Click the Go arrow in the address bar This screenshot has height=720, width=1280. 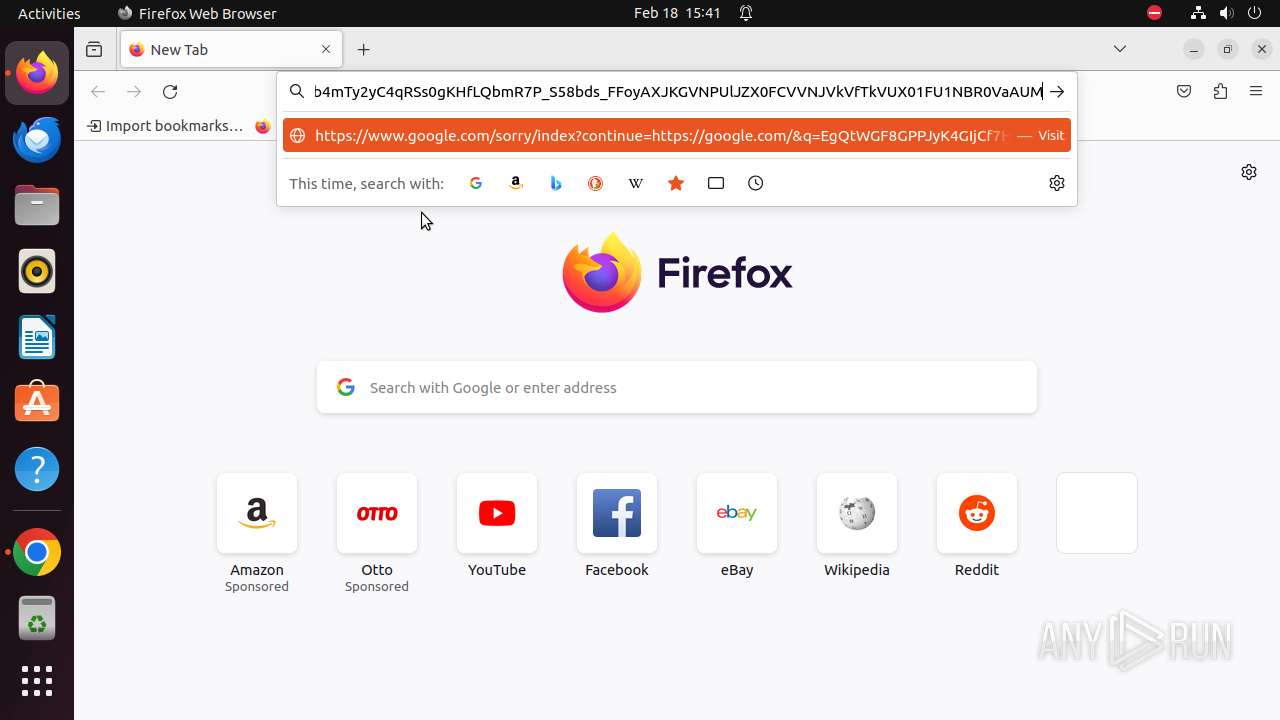click(1057, 92)
